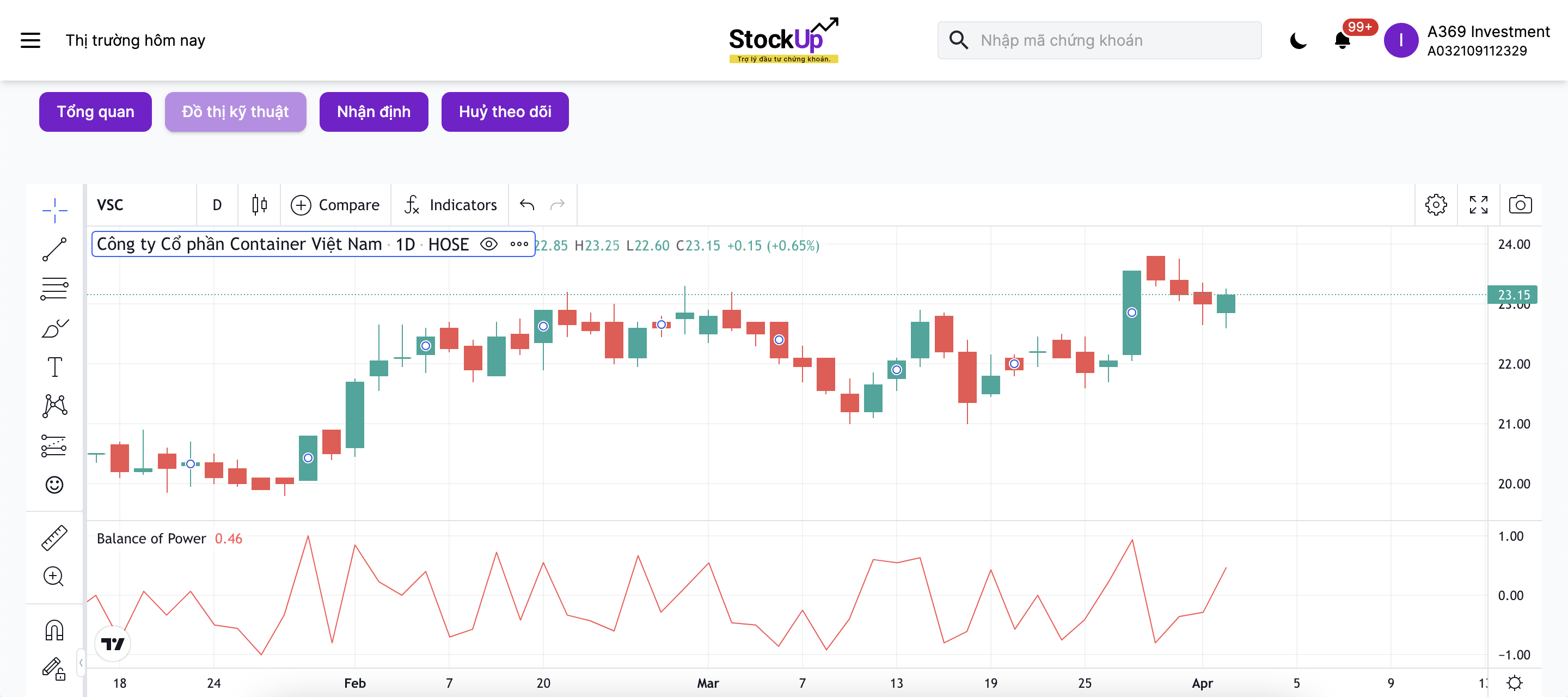Select the crosshair cursor tool
Image resolution: width=1568 pixels, height=697 pixels.
pos(55,210)
